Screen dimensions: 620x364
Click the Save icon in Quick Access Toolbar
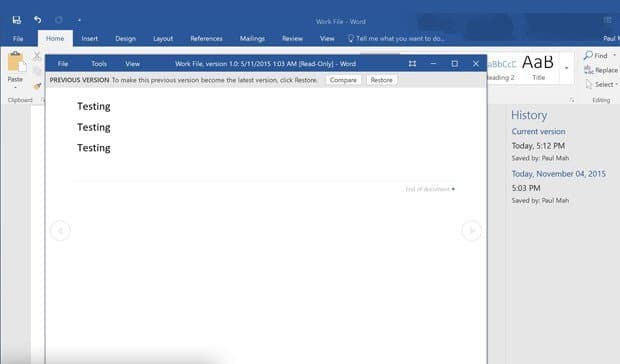(17, 20)
